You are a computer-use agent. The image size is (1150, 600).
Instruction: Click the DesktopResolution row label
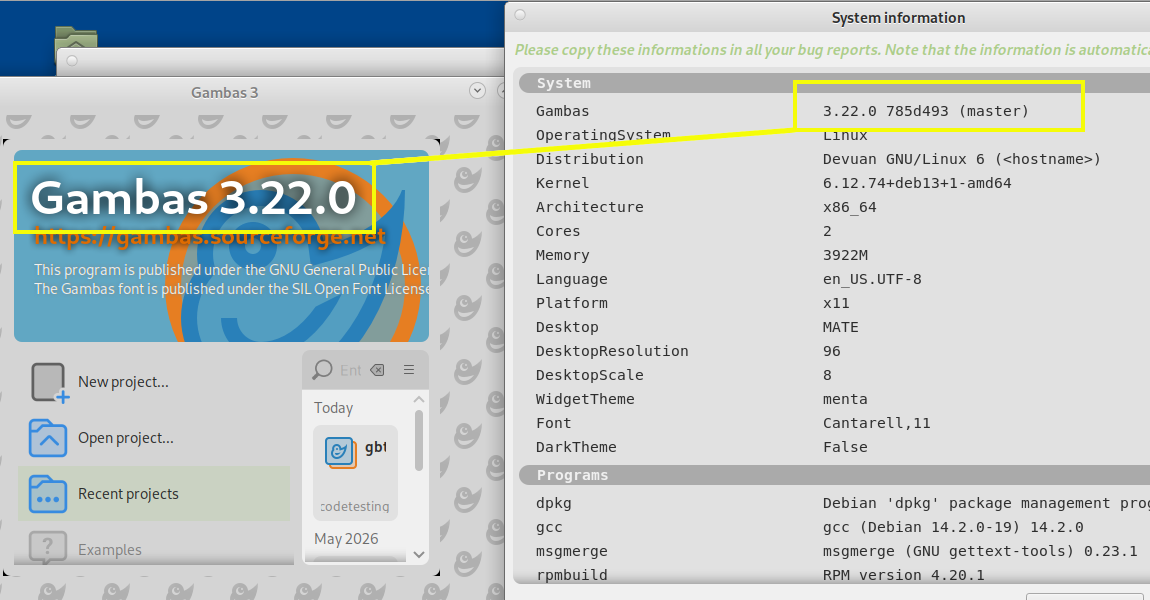click(612, 351)
